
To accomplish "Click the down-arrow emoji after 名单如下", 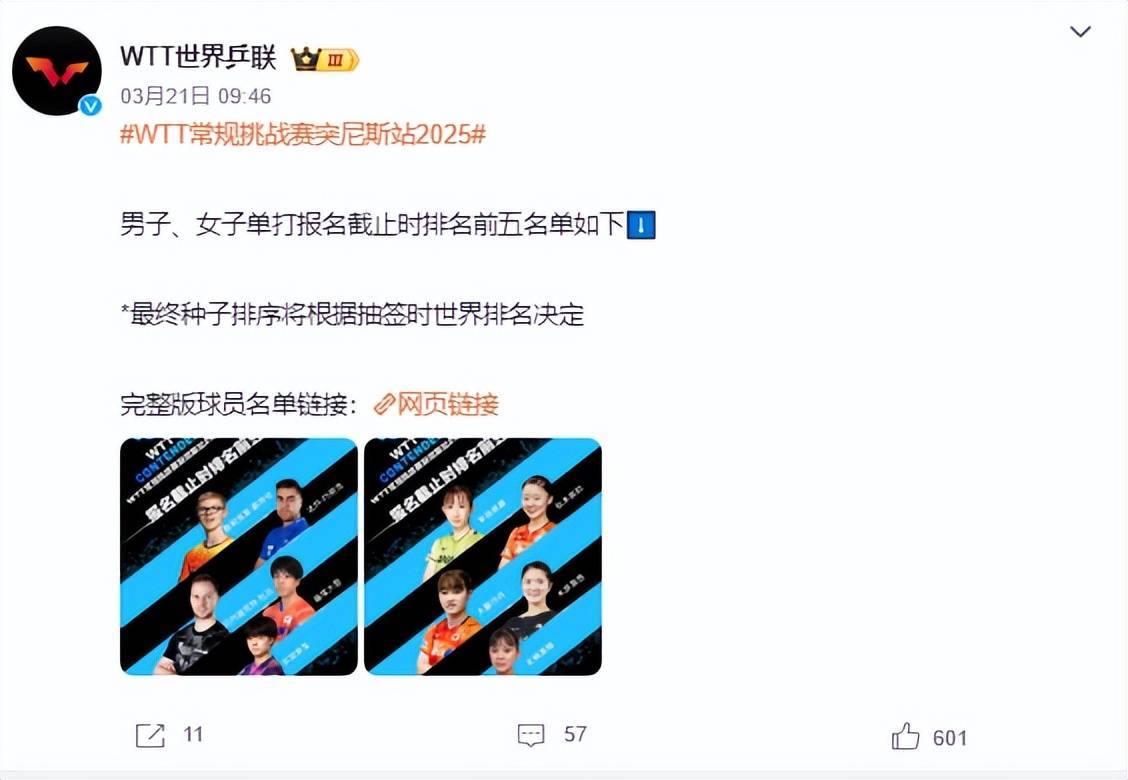I will coord(641,225).
